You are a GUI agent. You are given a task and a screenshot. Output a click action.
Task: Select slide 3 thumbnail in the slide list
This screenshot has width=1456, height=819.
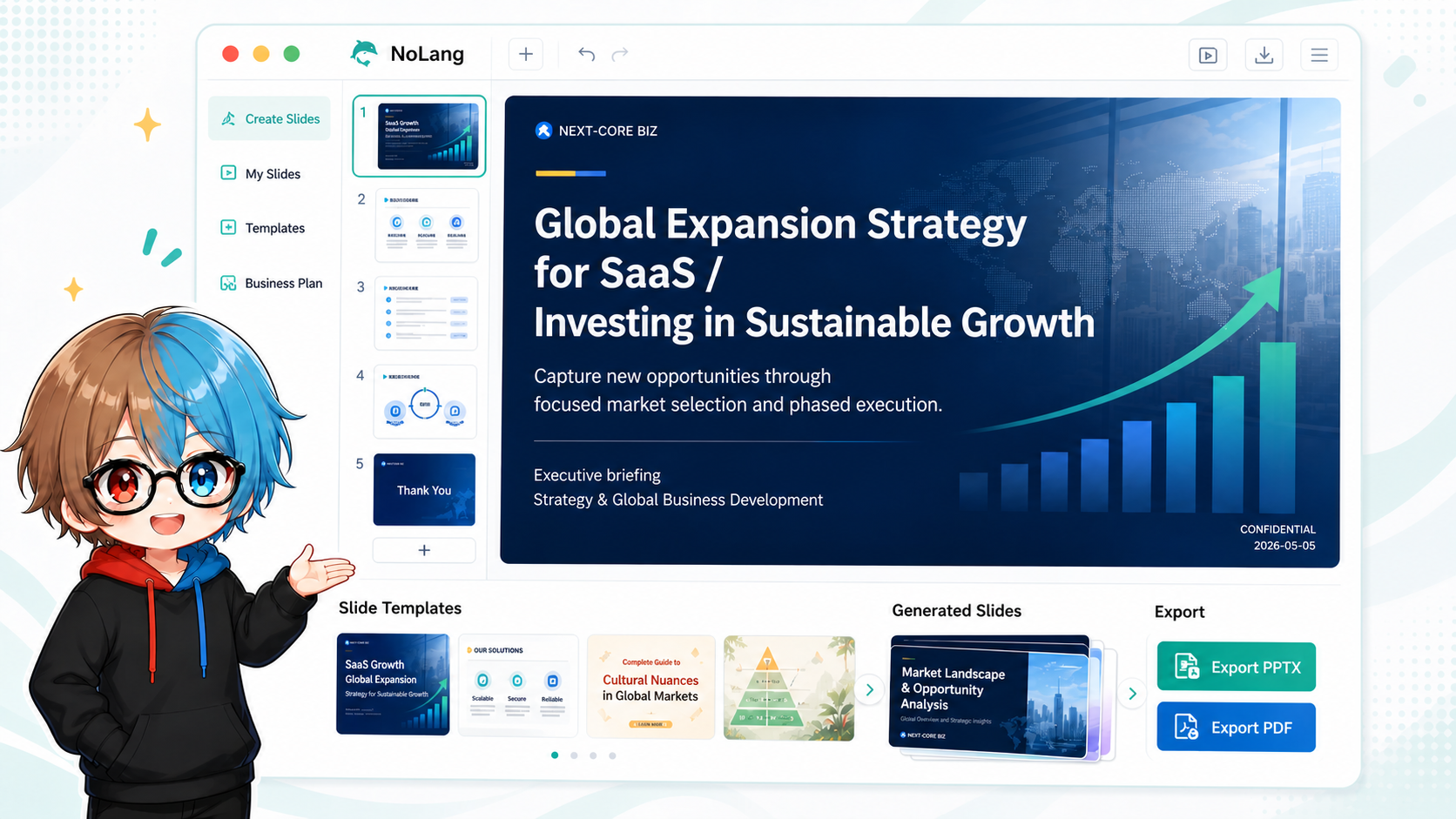(x=426, y=313)
